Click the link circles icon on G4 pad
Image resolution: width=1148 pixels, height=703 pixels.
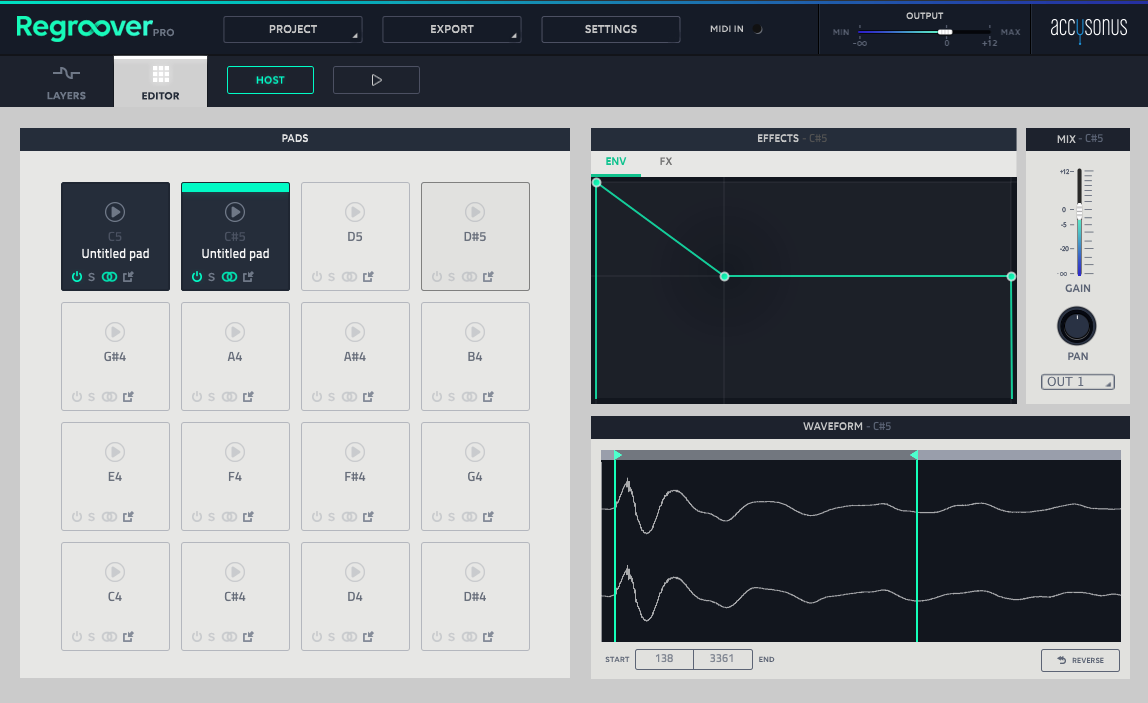tap(469, 517)
